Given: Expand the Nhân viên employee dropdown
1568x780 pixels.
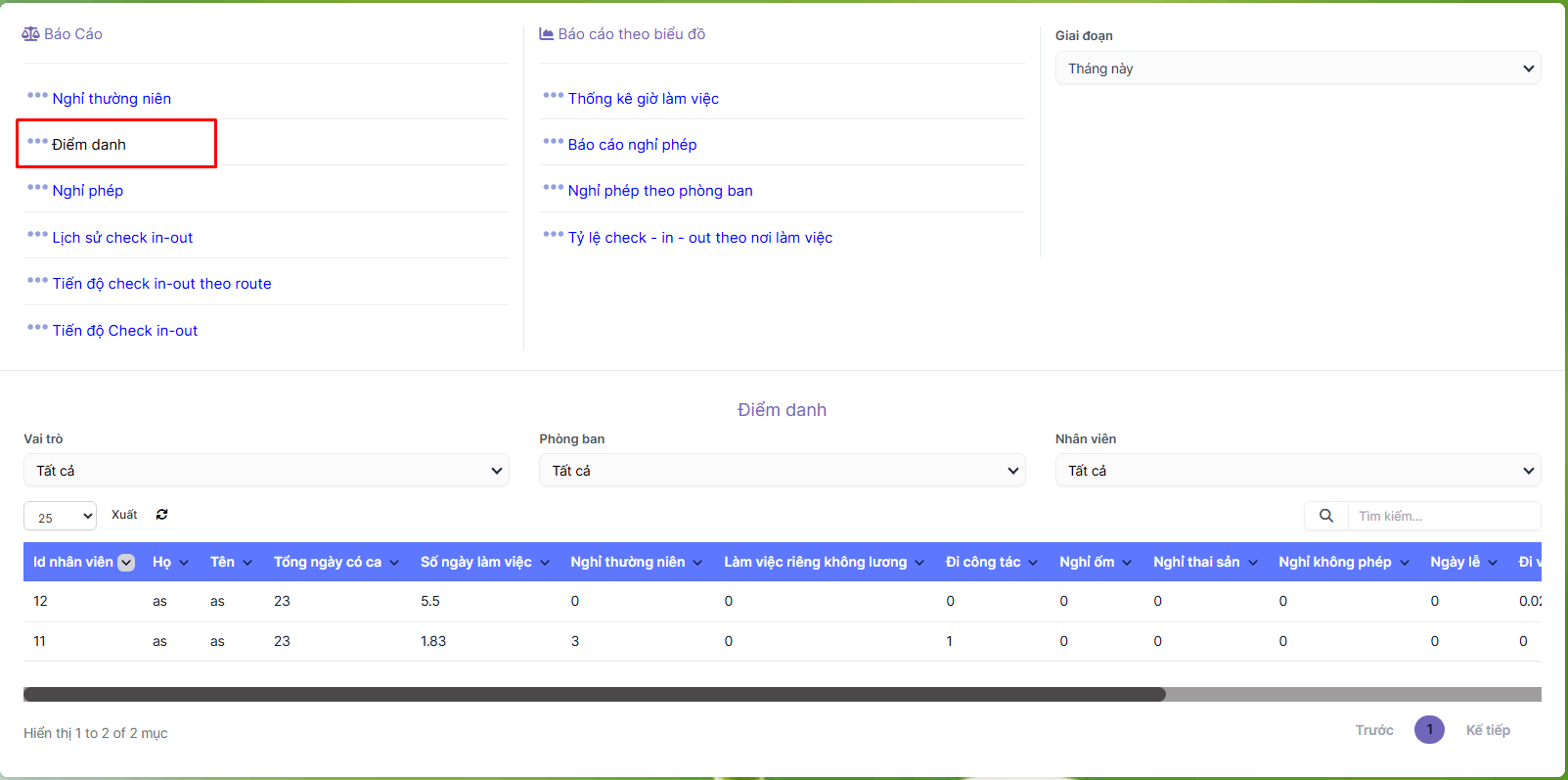Looking at the screenshot, I should 1297,471.
